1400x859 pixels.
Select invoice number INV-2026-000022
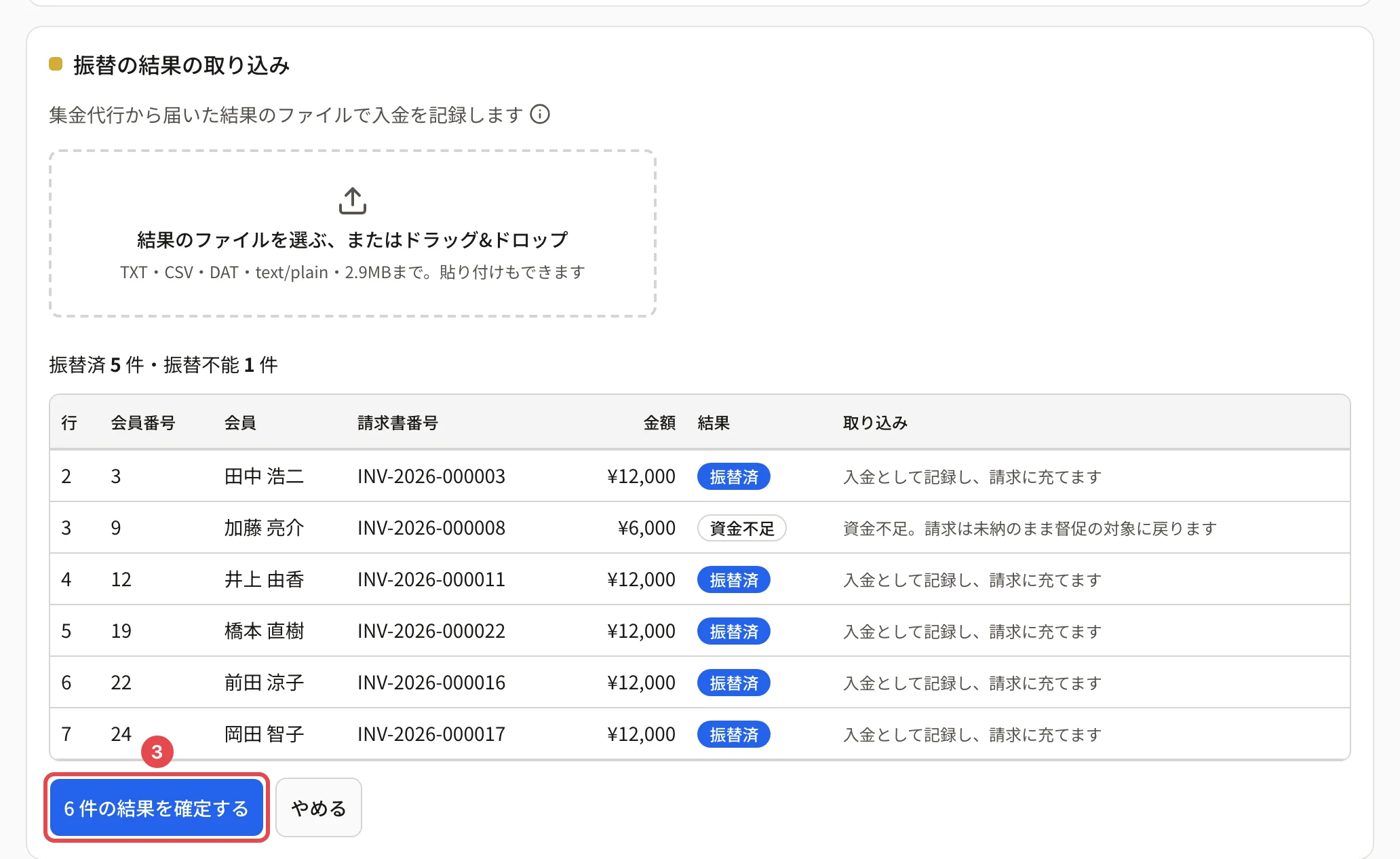point(431,631)
